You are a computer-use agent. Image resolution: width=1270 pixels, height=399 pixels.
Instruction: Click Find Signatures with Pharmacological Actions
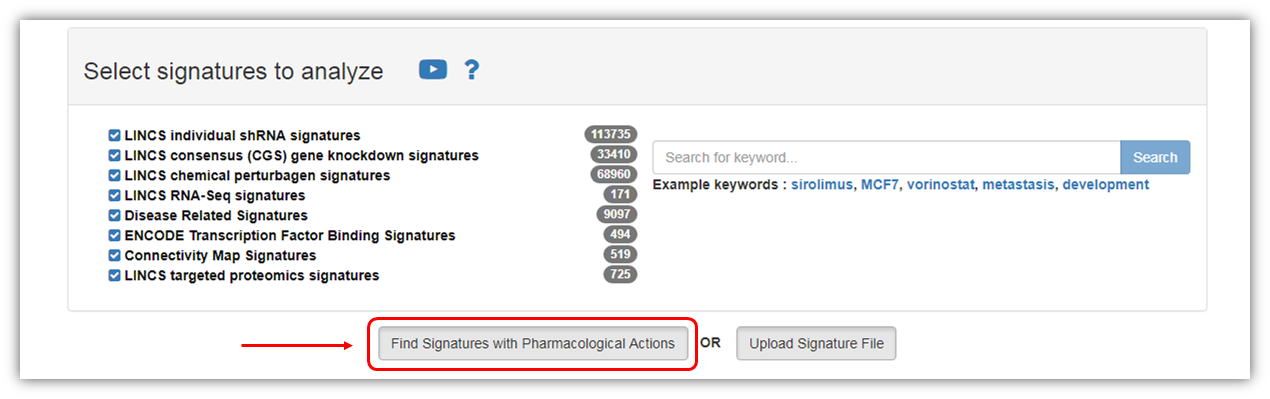(x=533, y=344)
